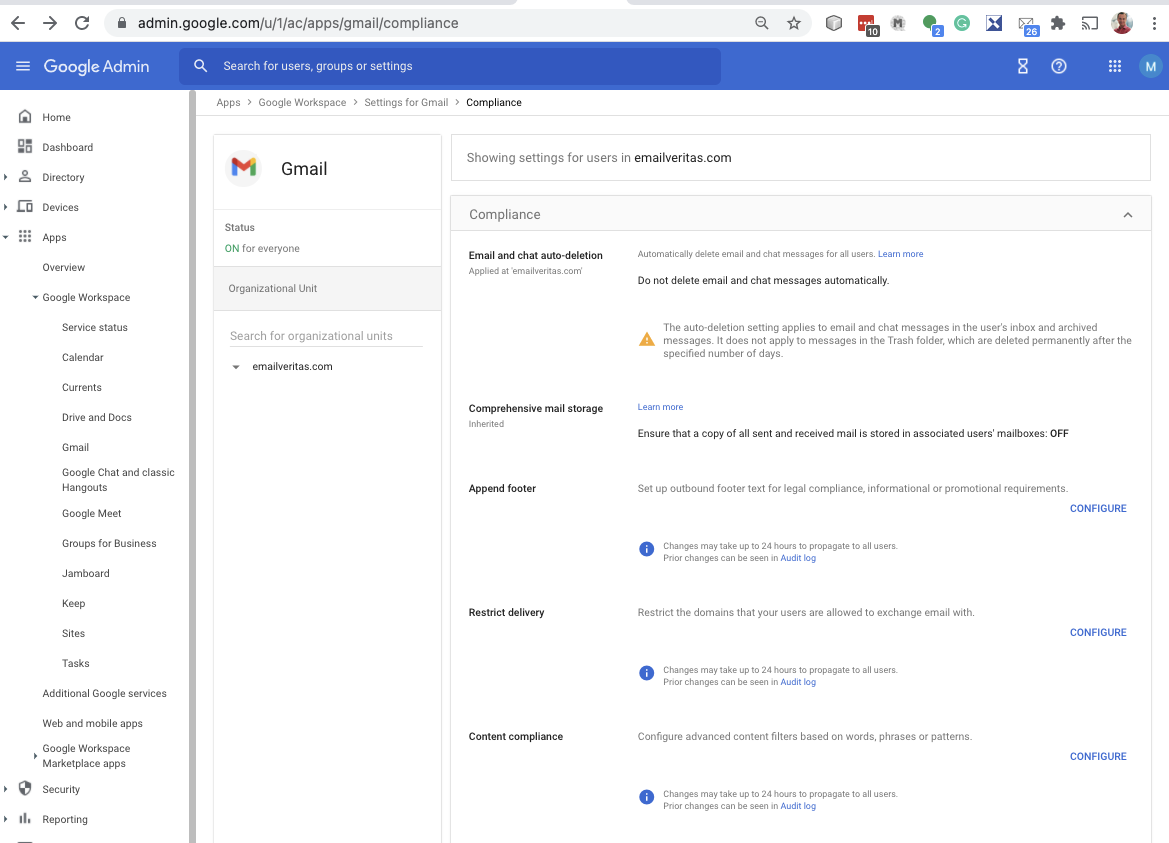The height and width of the screenshot is (843, 1169).
Task: Open the Chrome profile picture
Action: pyautogui.click(x=1122, y=23)
